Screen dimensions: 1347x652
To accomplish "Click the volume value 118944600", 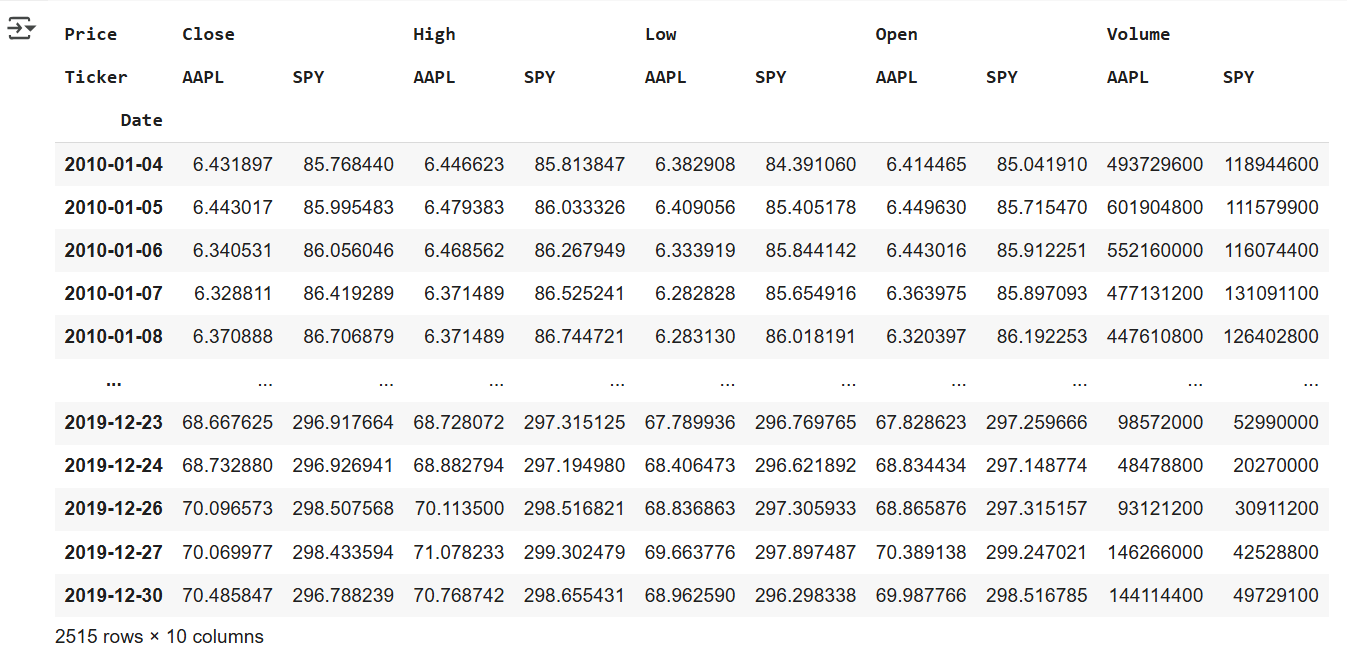I will click(1271, 164).
